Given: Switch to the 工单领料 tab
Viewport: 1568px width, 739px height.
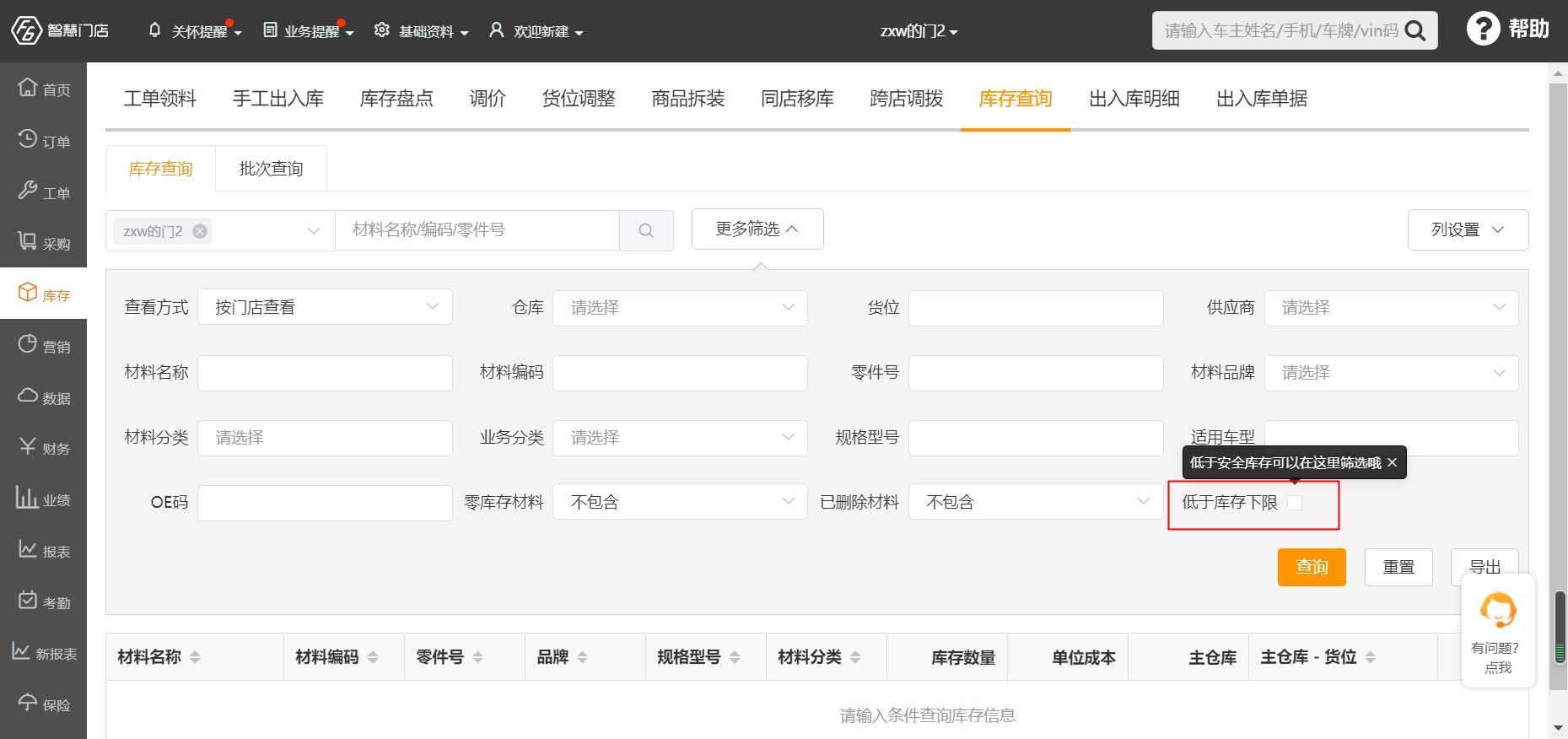Looking at the screenshot, I should point(160,98).
